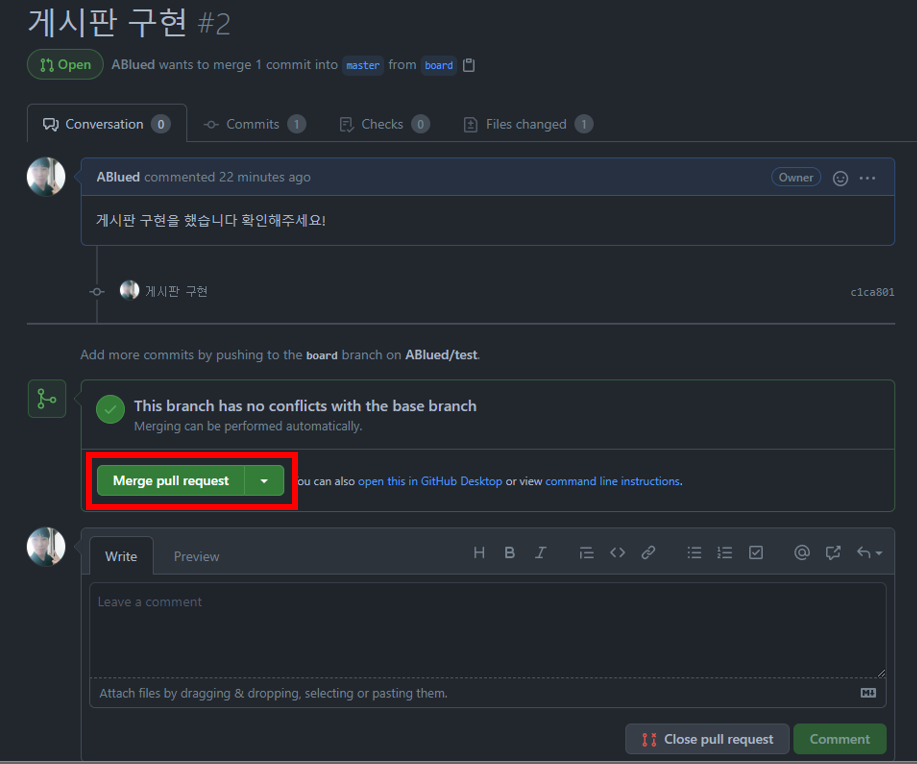Click the small avatar on the commit row
The height and width of the screenshot is (764, 917).
[x=129, y=290]
